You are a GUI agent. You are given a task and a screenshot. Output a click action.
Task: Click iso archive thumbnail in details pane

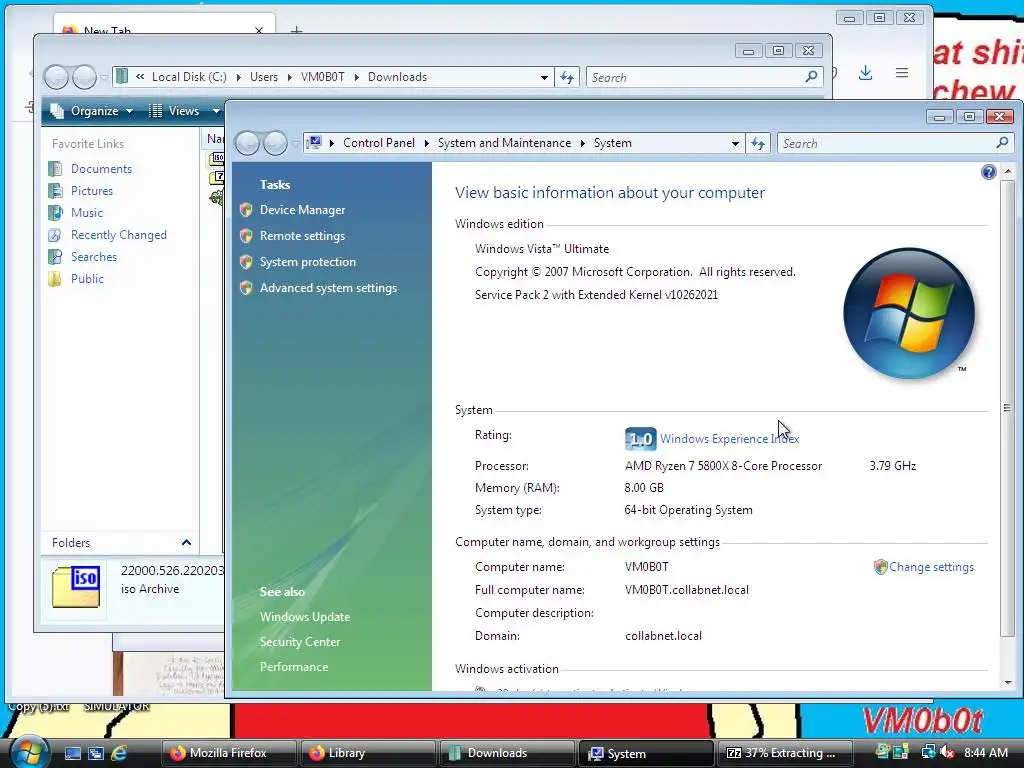click(76, 586)
